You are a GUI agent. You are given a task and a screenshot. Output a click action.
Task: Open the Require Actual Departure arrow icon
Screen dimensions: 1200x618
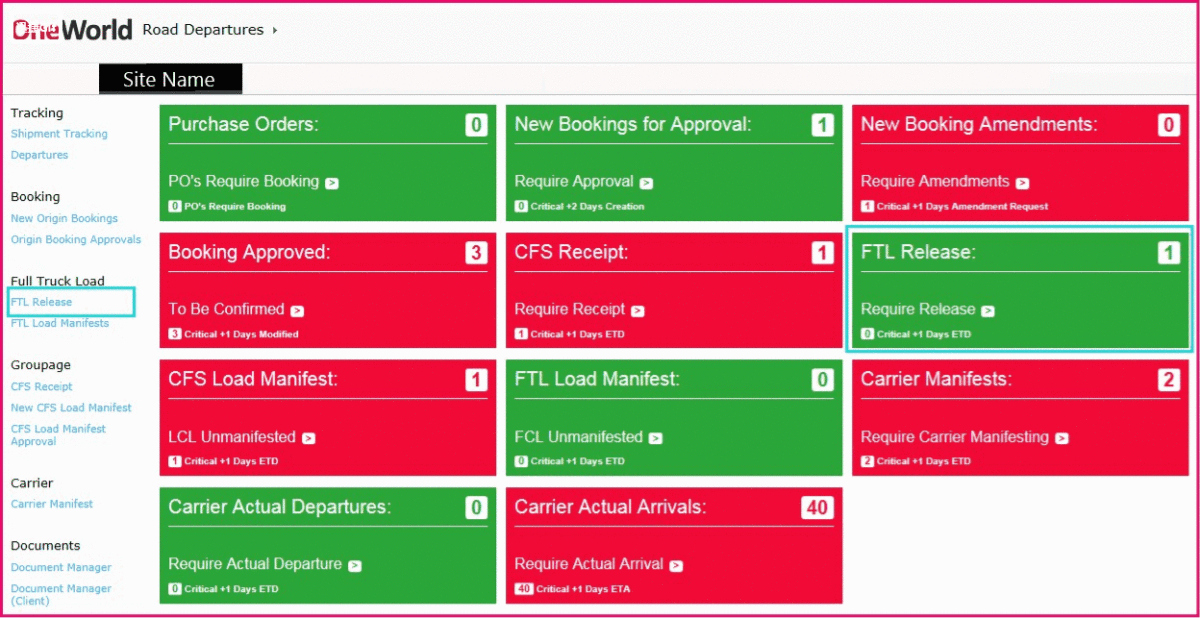pyautogui.click(x=355, y=565)
